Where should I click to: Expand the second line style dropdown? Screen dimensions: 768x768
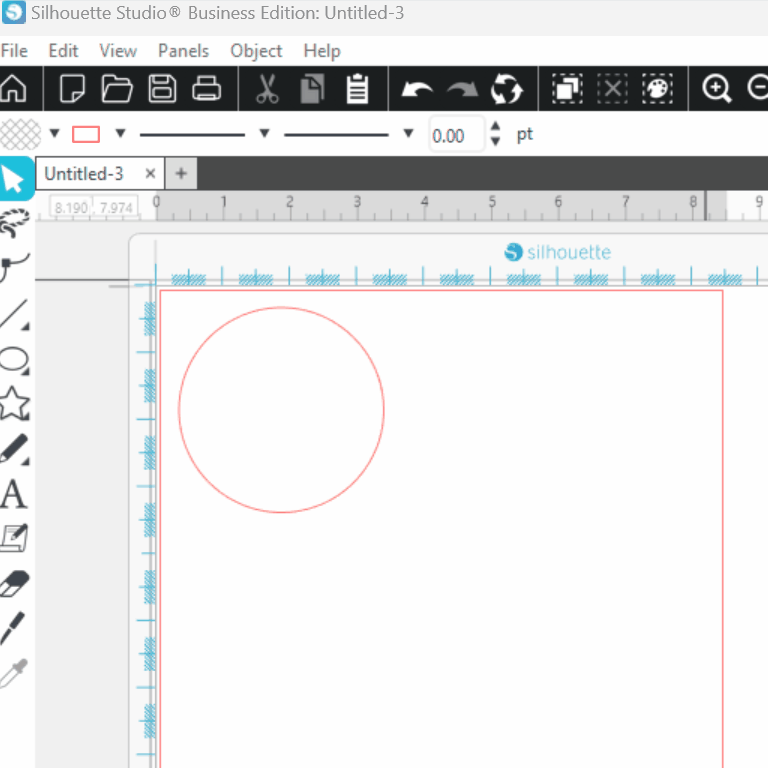408,133
